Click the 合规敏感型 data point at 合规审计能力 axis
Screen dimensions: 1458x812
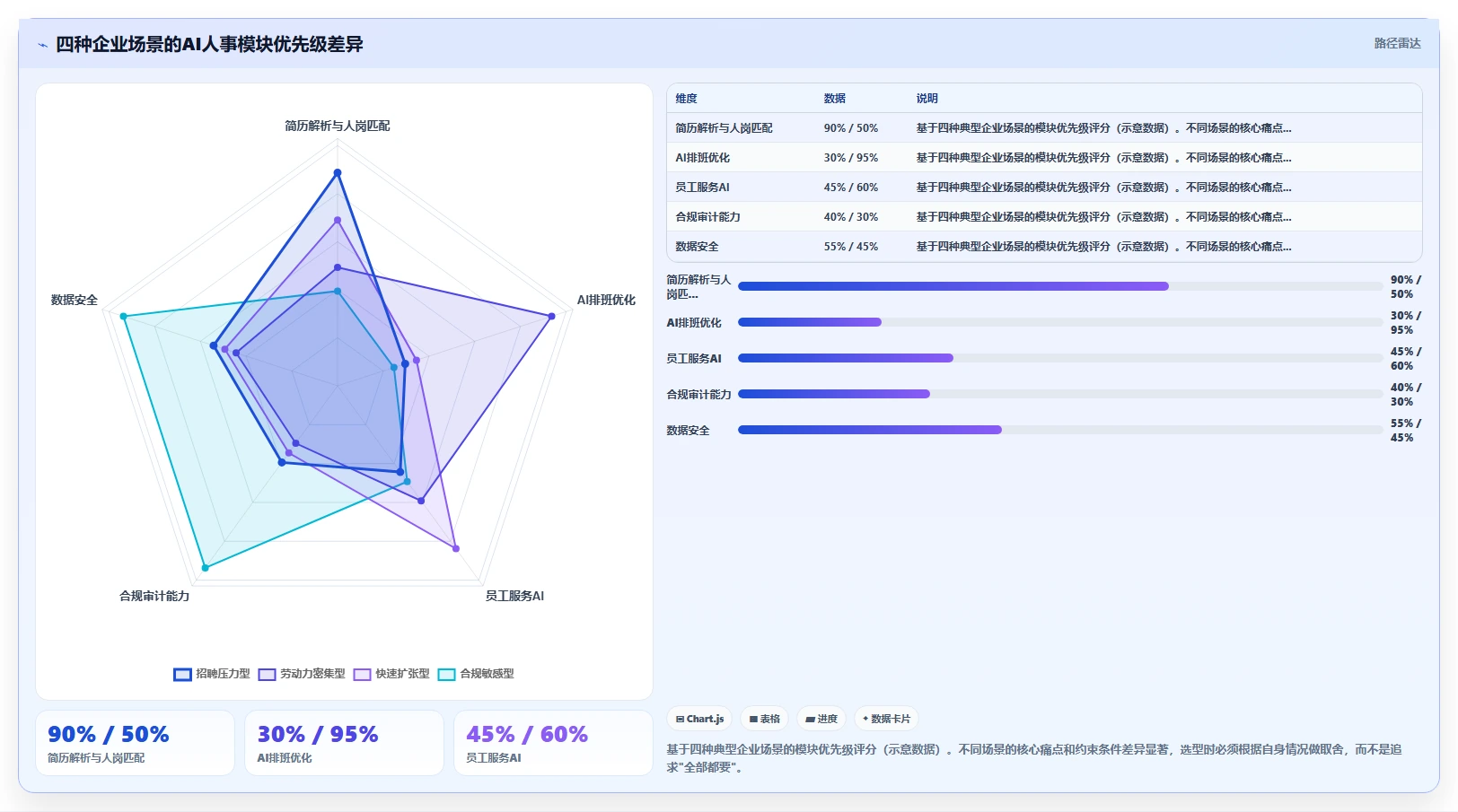pyautogui.click(x=205, y=568)
